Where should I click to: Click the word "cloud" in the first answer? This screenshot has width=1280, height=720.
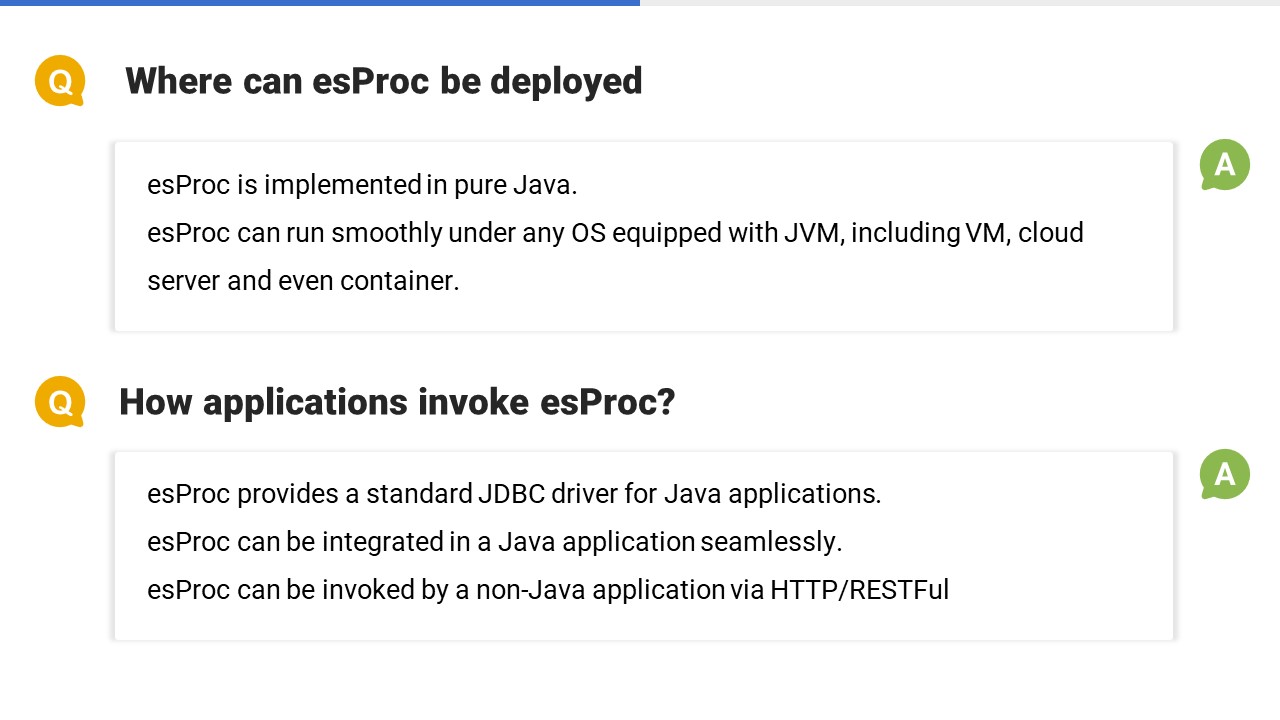pyautogui.click(x=1051, y=233)
